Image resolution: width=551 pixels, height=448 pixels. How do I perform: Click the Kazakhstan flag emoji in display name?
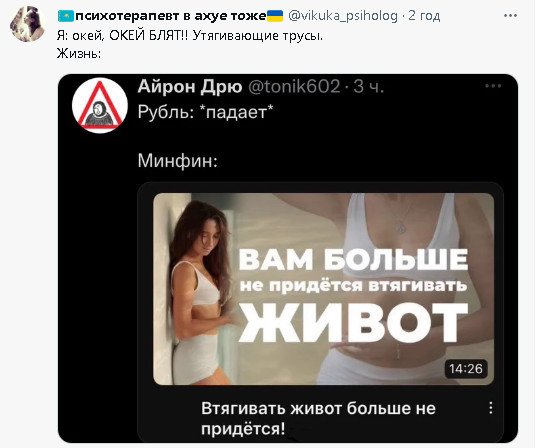click(x=66, y=16)
